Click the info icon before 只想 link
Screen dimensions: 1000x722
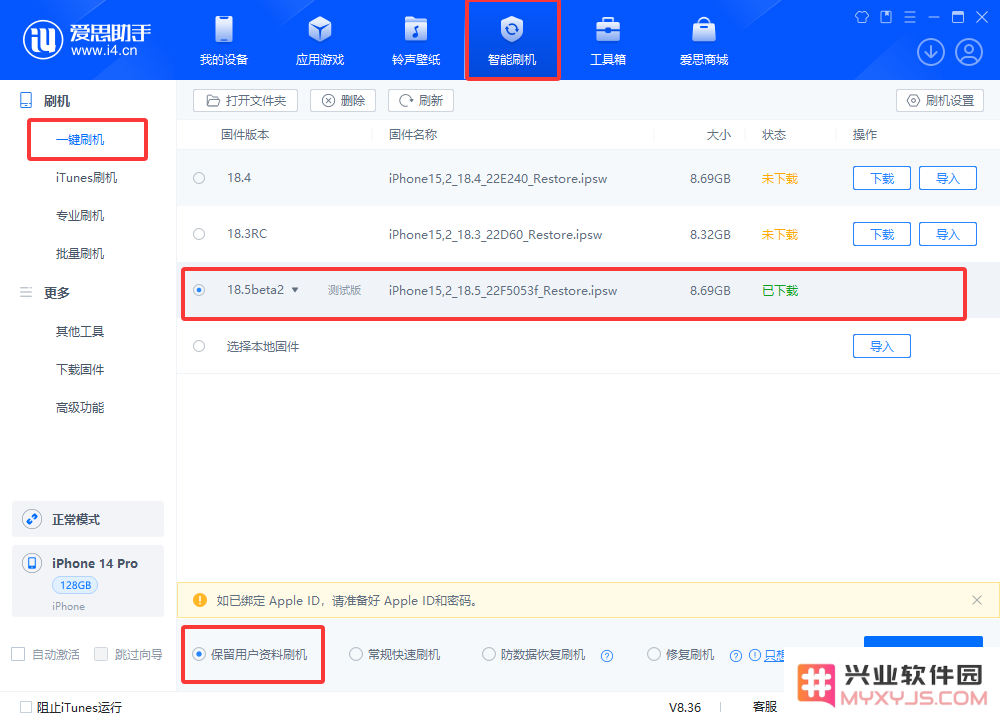pyautogui.click(x=754, y=655)
